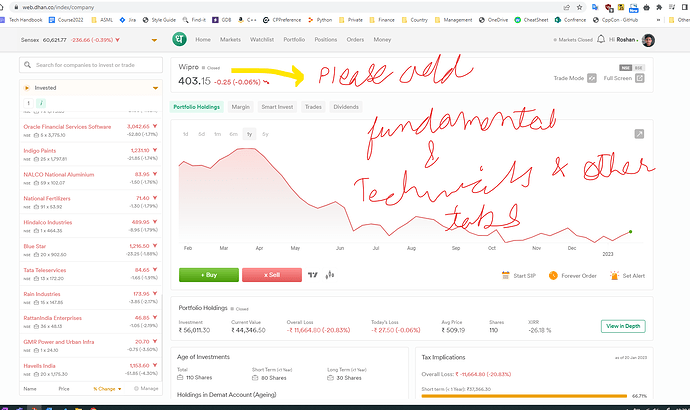690x410 pixels.
Task: Click the search magnifier icon
Action: click(x=27, y=65)
